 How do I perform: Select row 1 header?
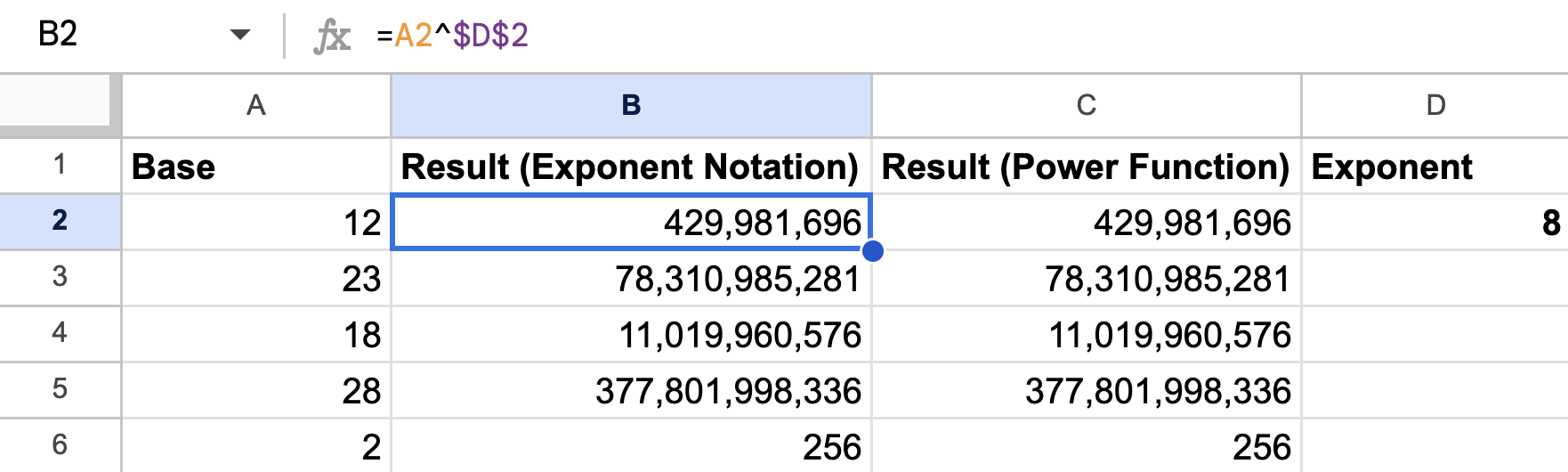(x=60, y=165)
